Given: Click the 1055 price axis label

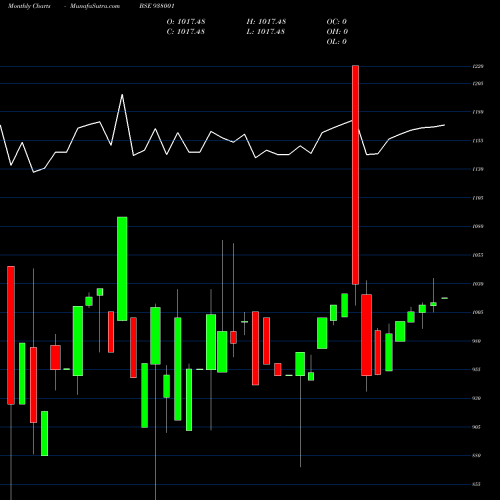Looking at the screenshot, I should tap(478, 255).
